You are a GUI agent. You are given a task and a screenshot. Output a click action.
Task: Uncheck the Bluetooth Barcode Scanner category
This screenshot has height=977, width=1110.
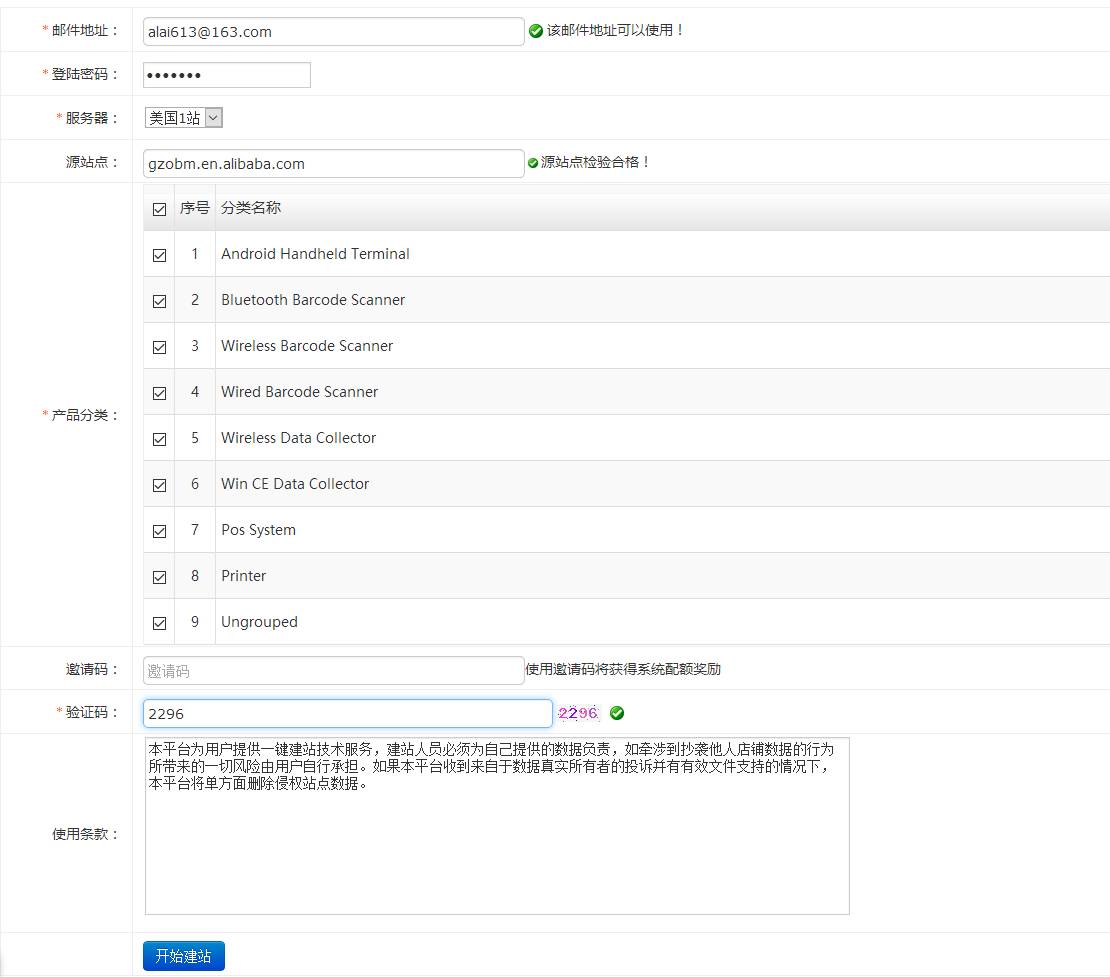coord(159,300)
